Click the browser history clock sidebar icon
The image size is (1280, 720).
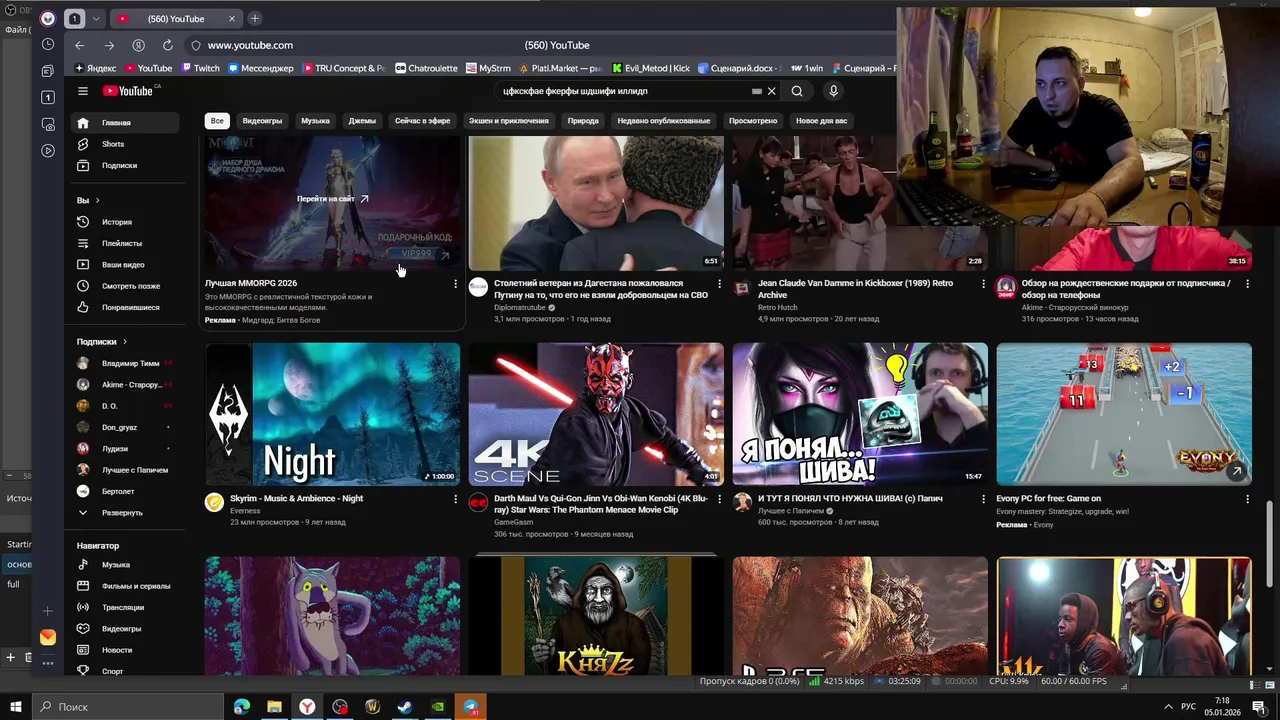pos(48,44)
